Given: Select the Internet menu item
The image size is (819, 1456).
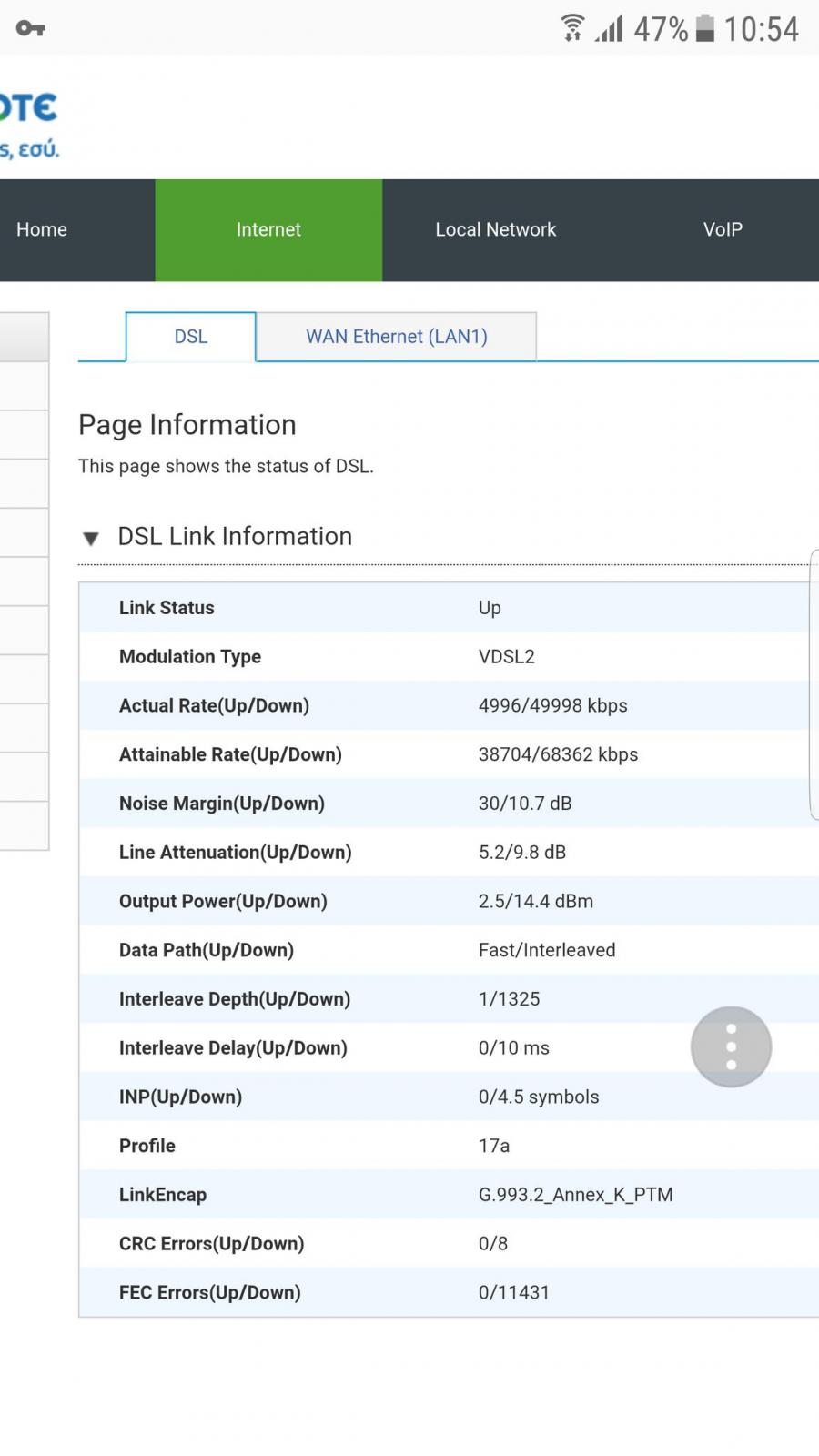Looking at the screenshot, I should click(x=268, y=229).
